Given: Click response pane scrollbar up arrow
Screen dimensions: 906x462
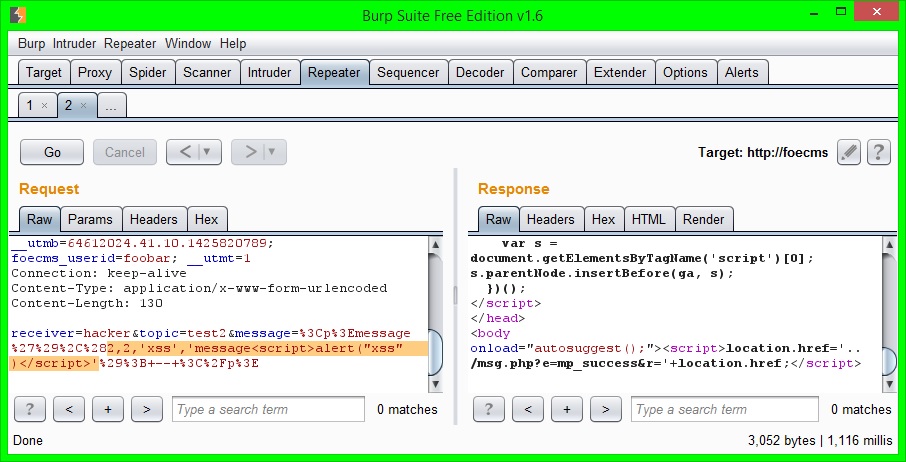Looking at the screenshot, I should pos(890,244).
